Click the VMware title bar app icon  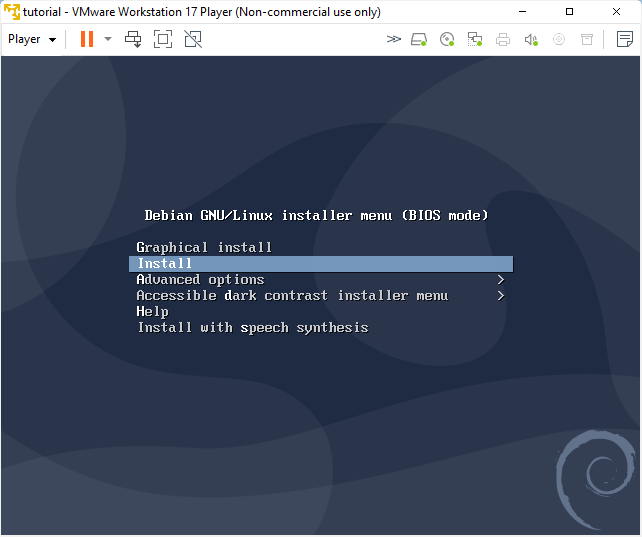point(11,12)
